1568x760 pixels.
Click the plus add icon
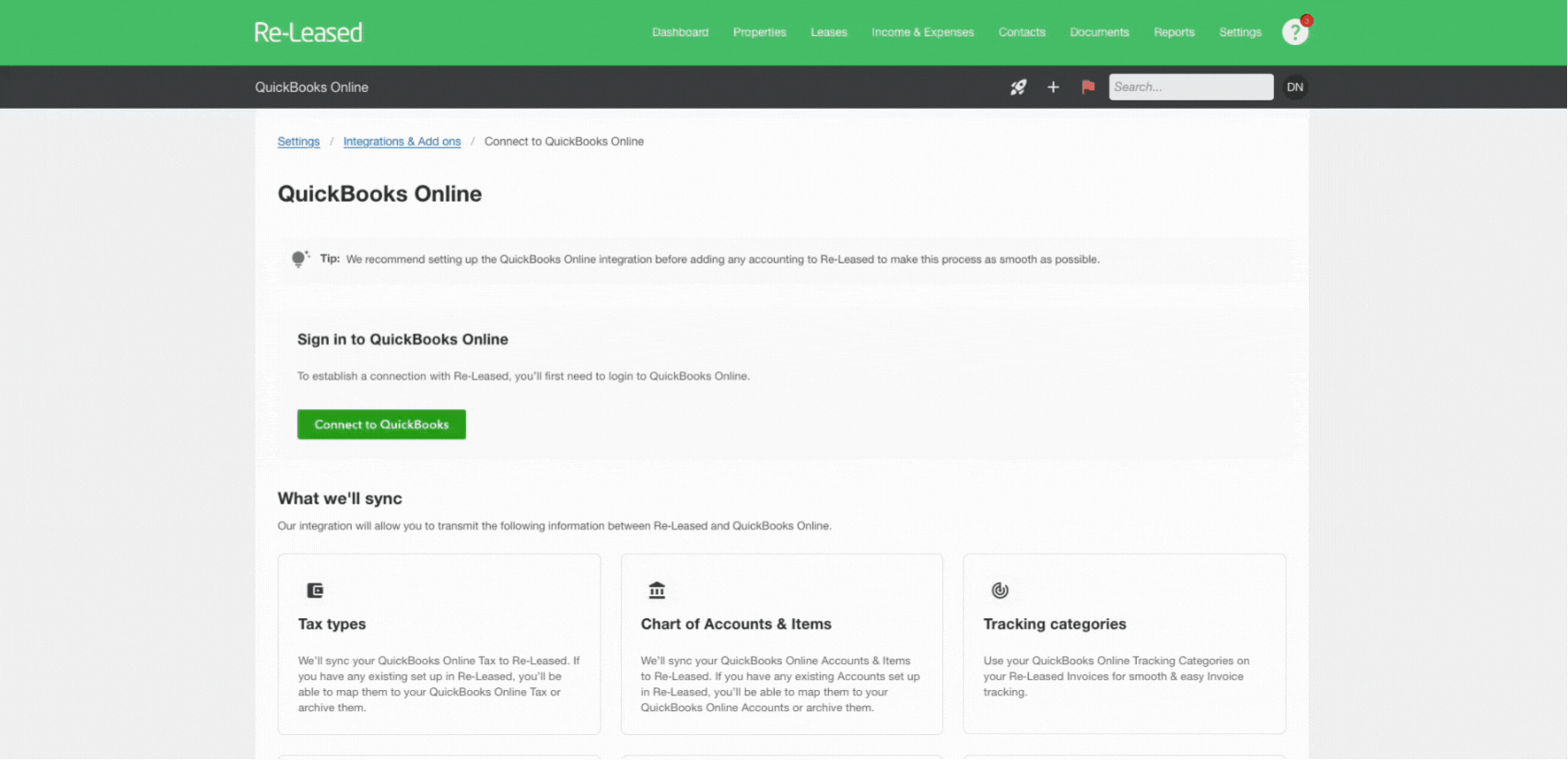coord(1053,87)
